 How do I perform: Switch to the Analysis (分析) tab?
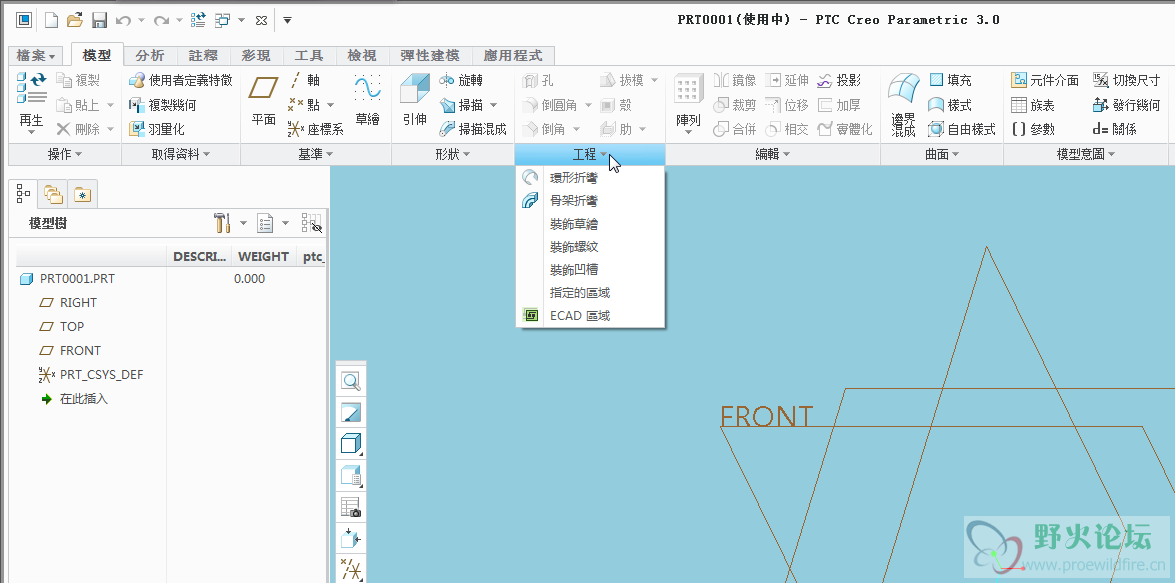pos(150,56)
